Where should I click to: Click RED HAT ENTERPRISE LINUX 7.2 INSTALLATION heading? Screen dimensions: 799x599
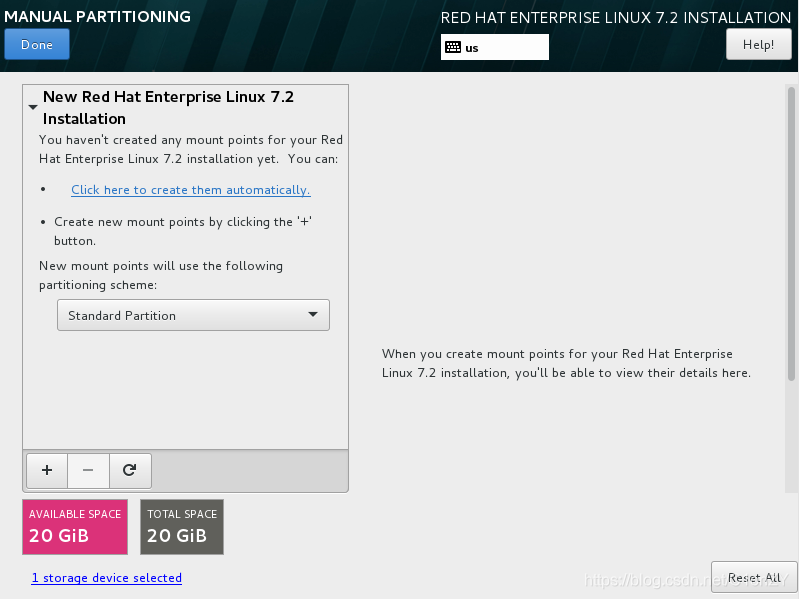(x=616, y=17)
